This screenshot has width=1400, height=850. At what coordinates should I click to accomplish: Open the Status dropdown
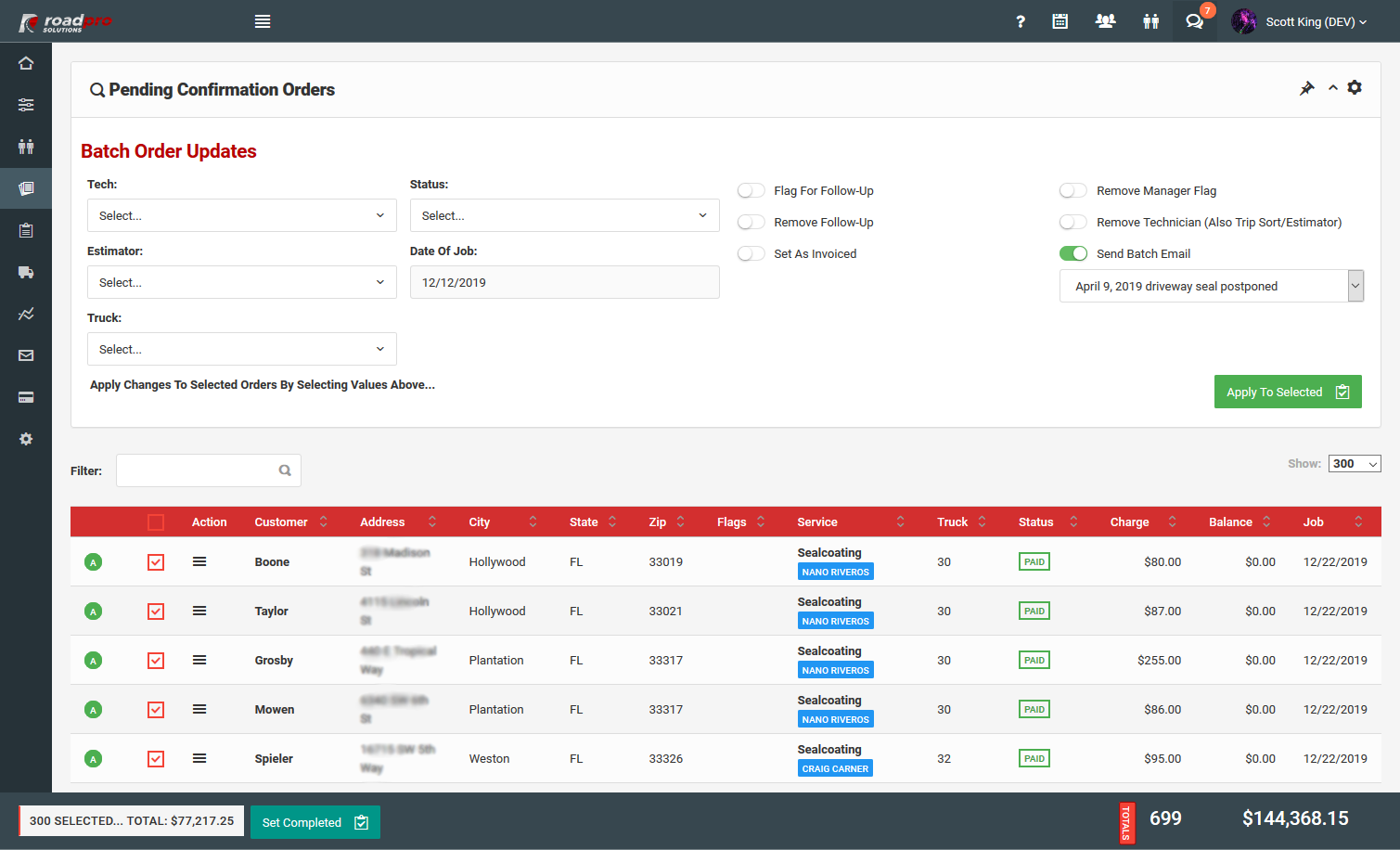point(565,215)
